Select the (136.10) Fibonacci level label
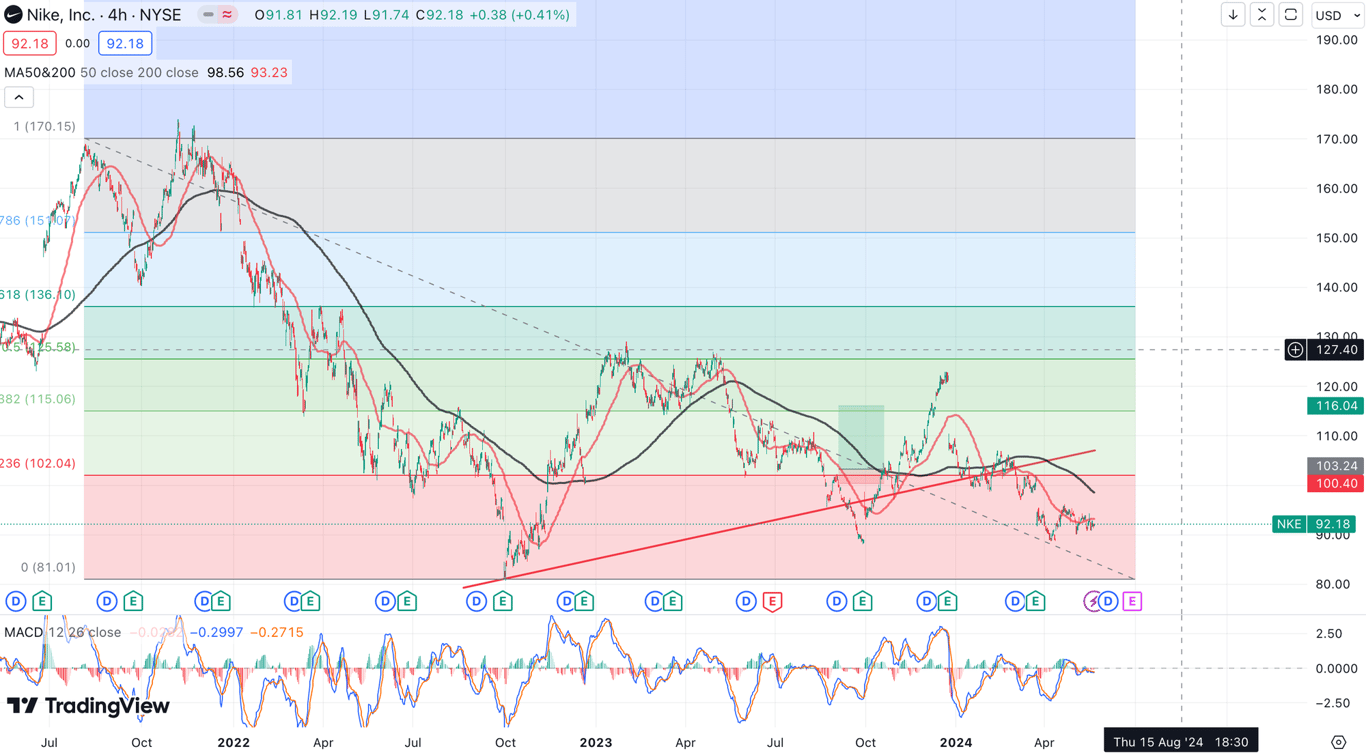 coord(38,295)
